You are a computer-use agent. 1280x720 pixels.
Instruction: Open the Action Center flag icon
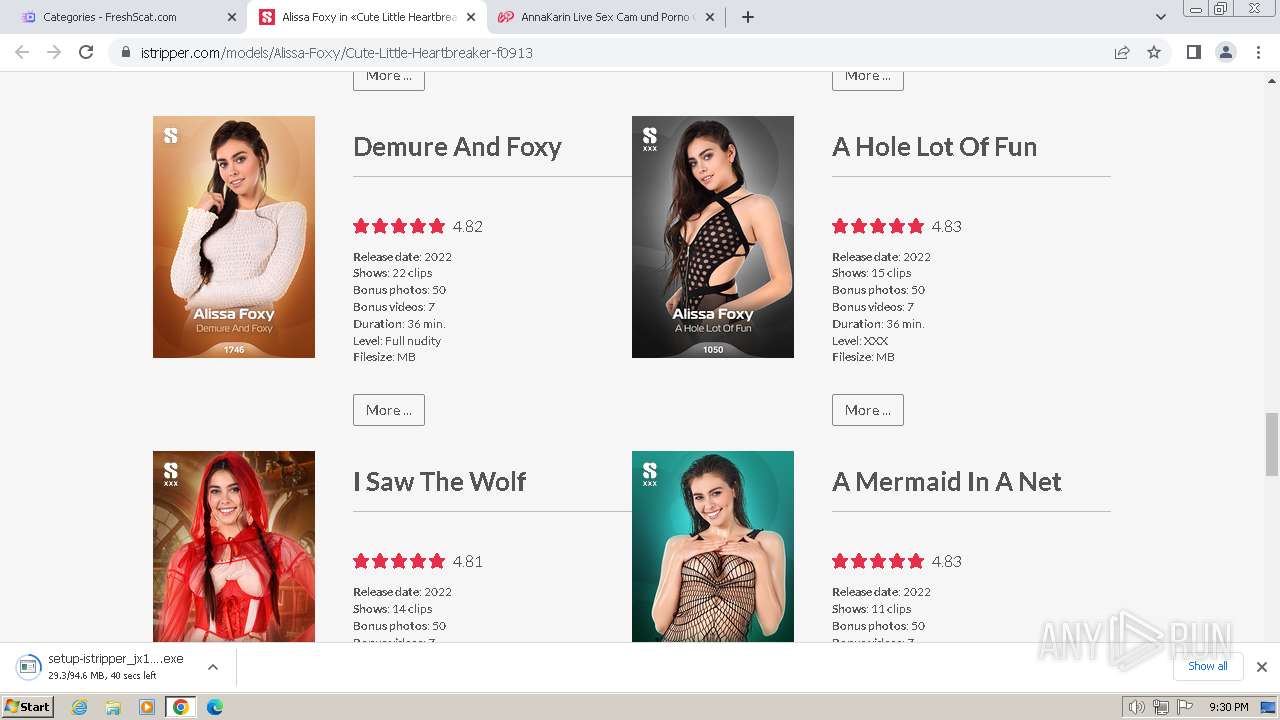tap(1185, 707)
